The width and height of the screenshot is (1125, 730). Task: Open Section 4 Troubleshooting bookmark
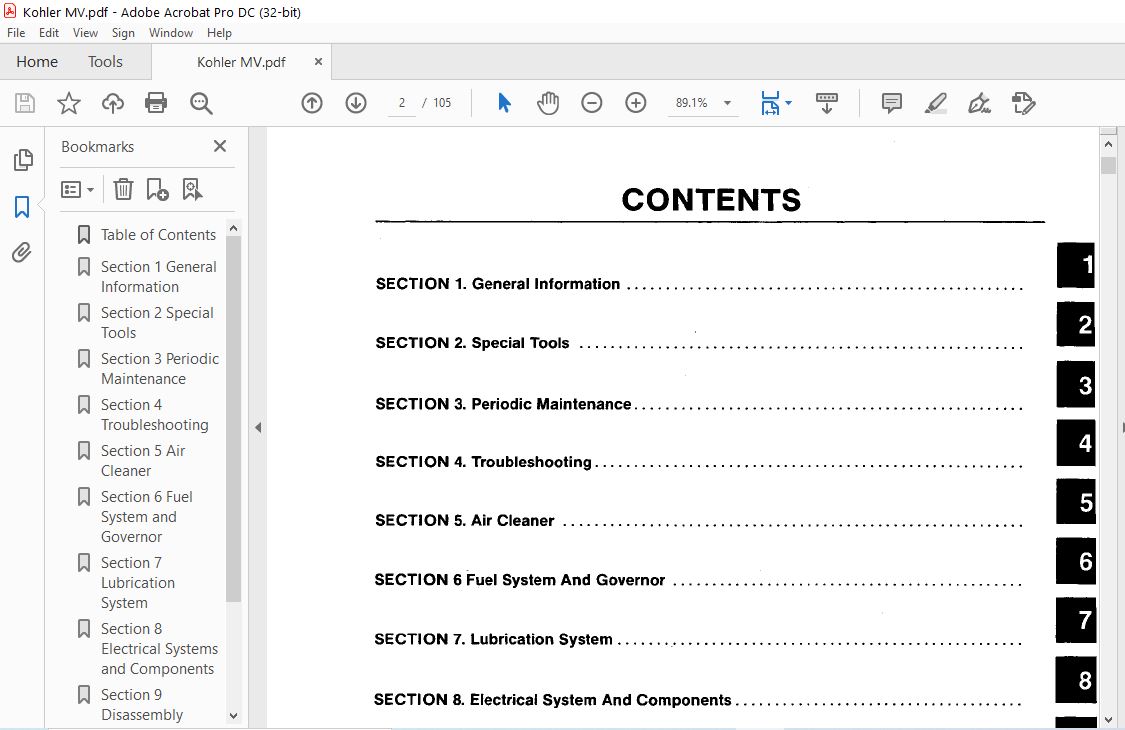coord(154,414)
